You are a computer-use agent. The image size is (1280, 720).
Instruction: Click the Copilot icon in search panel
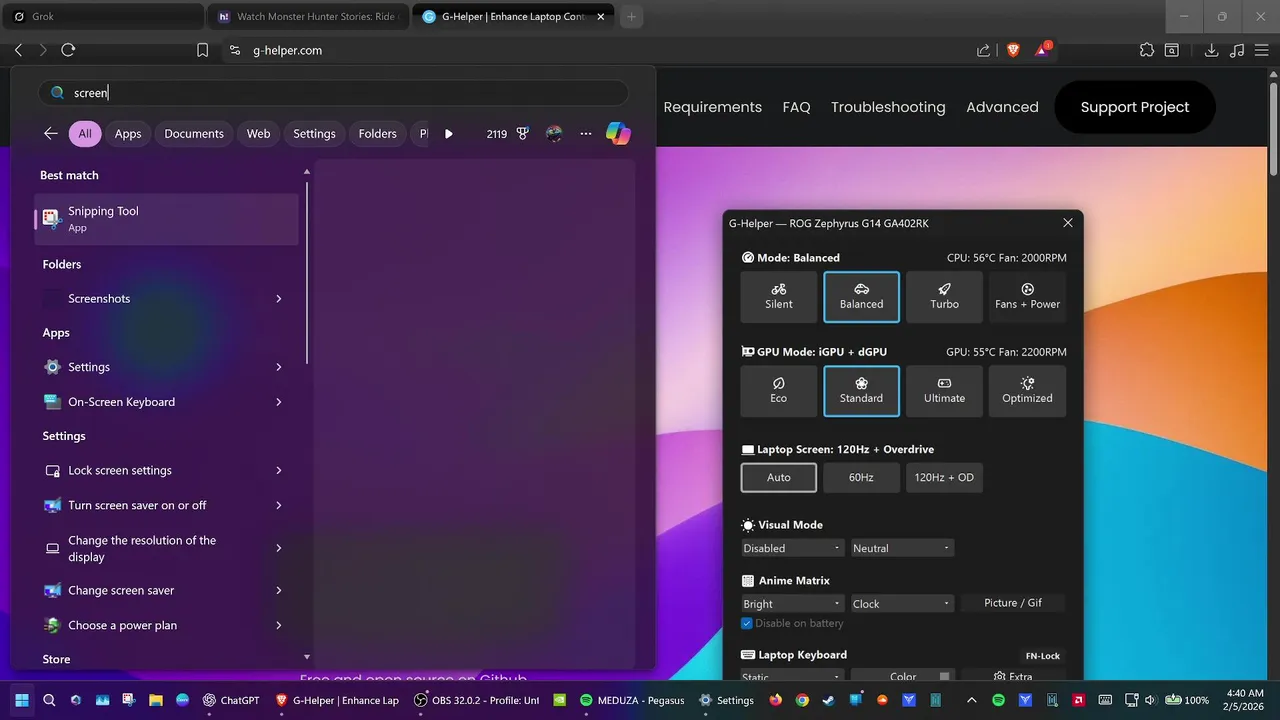(618, 133)
